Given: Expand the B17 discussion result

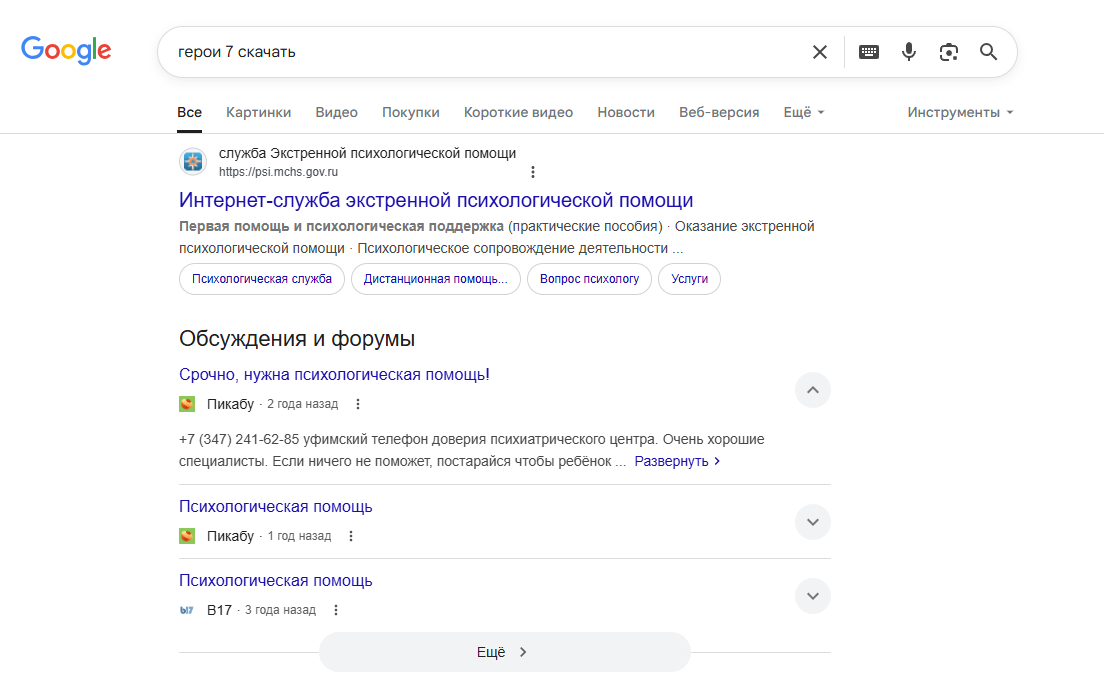Looking at the screenshot, I should pos(812,596).
